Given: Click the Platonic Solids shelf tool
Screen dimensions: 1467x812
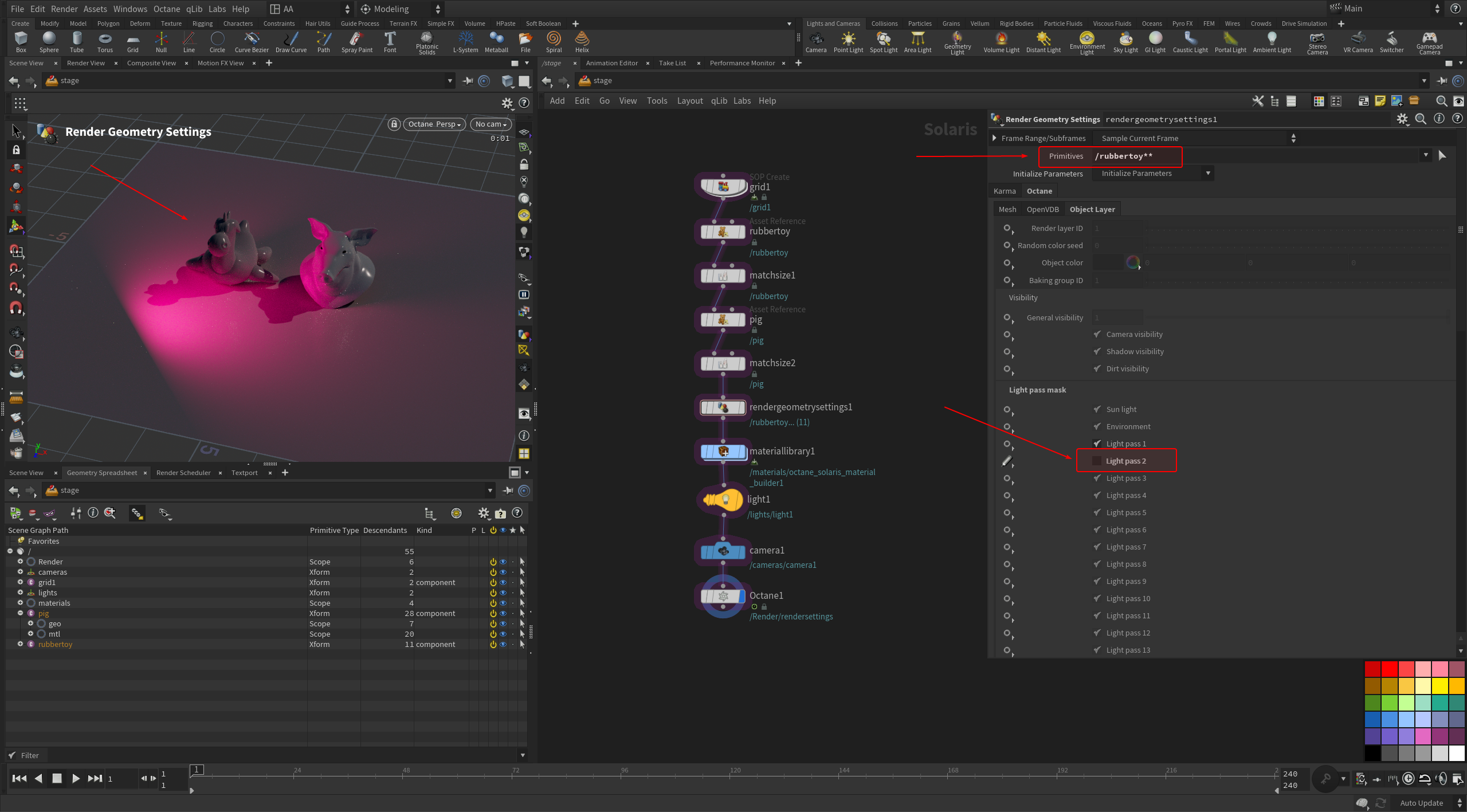Looking at the screenshot, I should [427, 41].
